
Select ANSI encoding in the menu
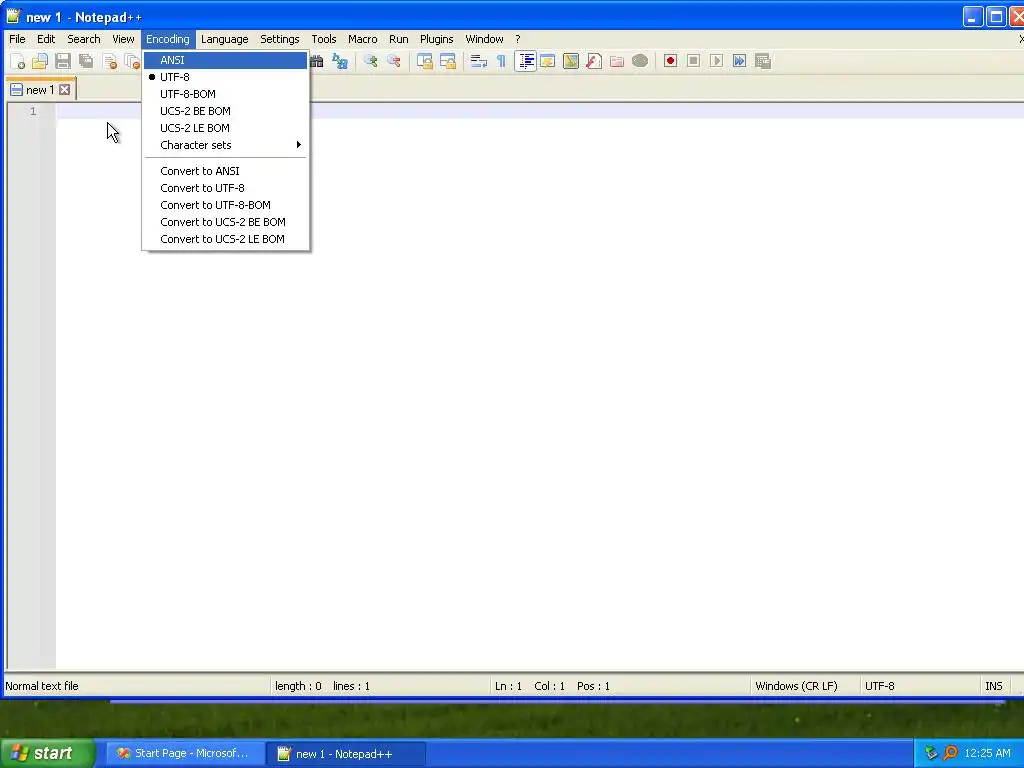(x=225, y=60)
